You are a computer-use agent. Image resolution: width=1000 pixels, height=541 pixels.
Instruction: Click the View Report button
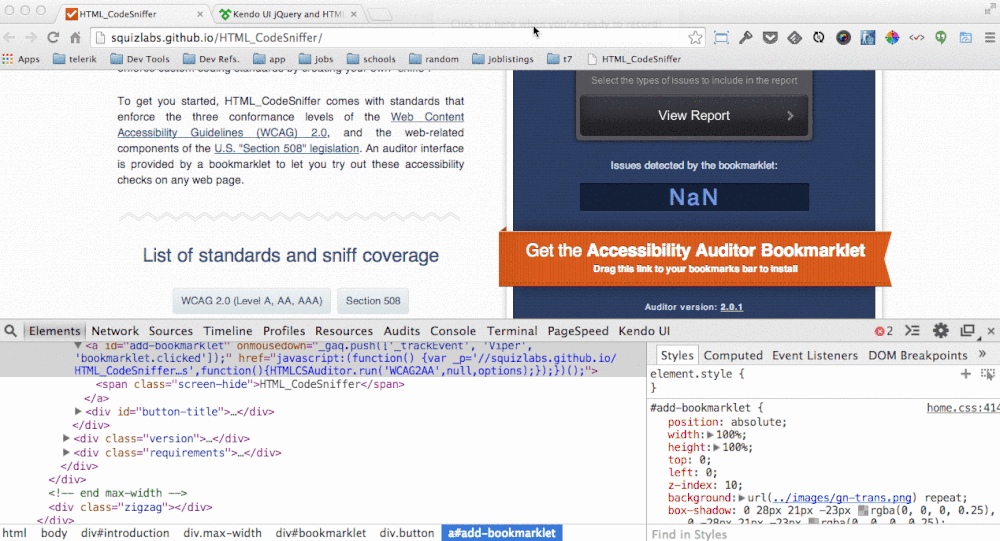694,115
